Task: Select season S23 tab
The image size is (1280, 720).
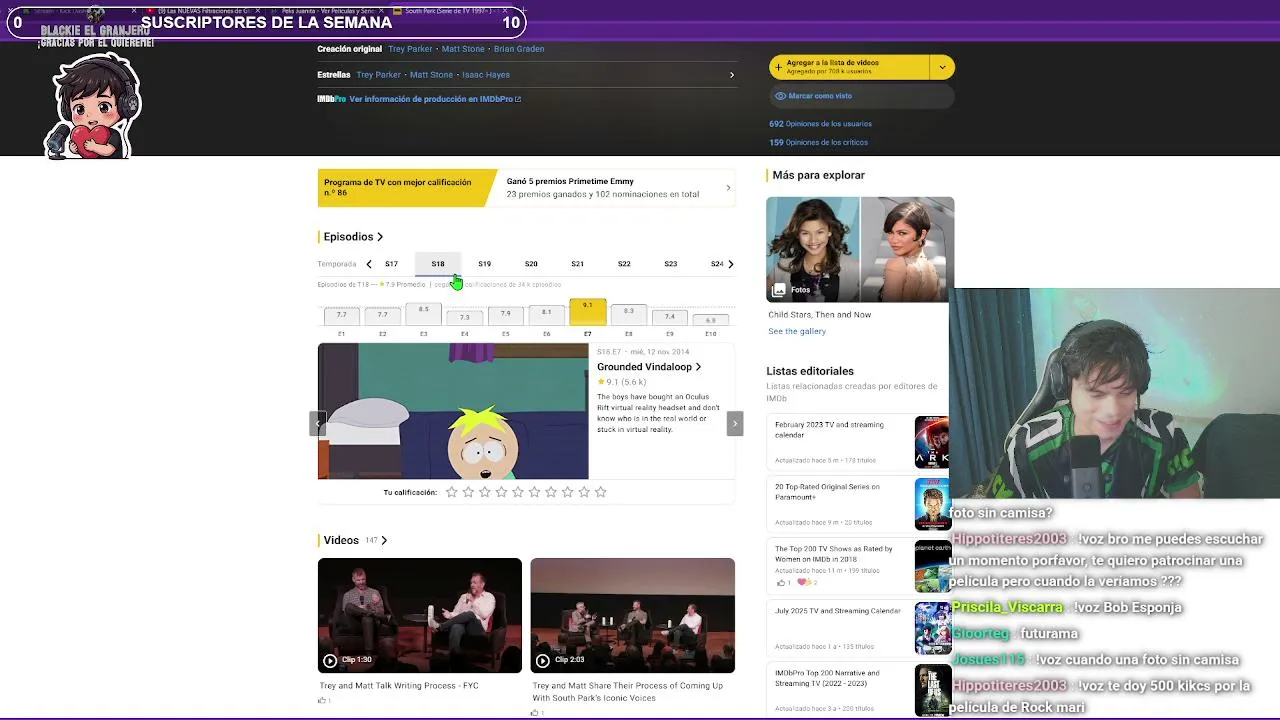Action: tap(670, 264)
